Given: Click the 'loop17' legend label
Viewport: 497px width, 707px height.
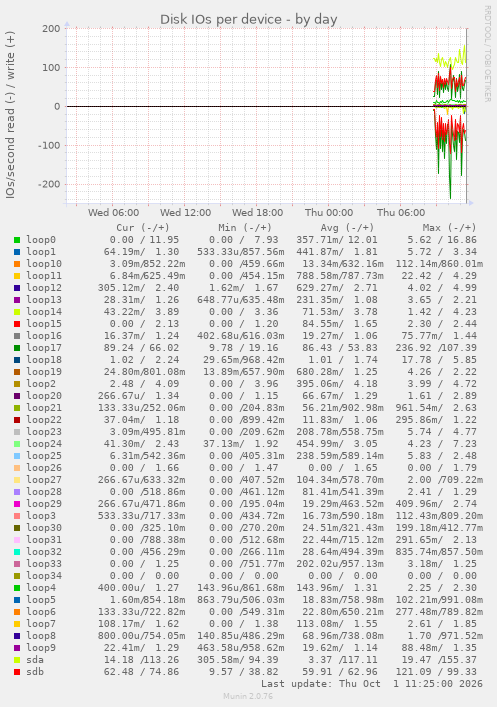Looking at the screenshot, I should click(44, 348).
